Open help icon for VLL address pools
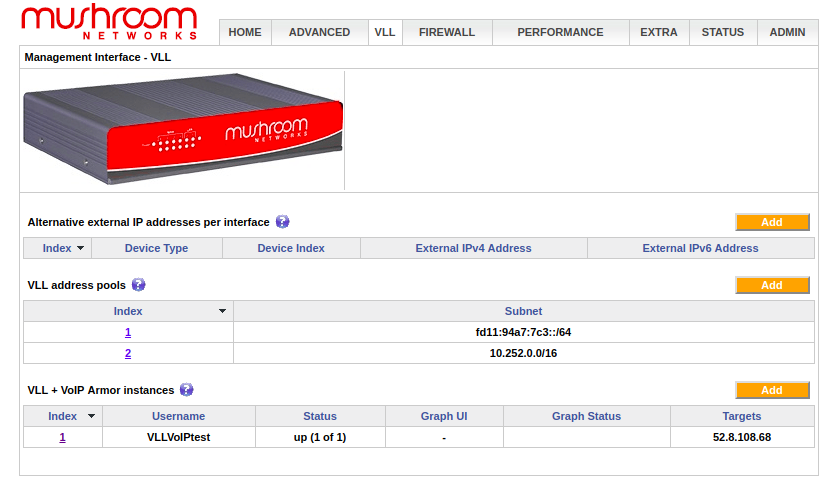 (139, 285)
